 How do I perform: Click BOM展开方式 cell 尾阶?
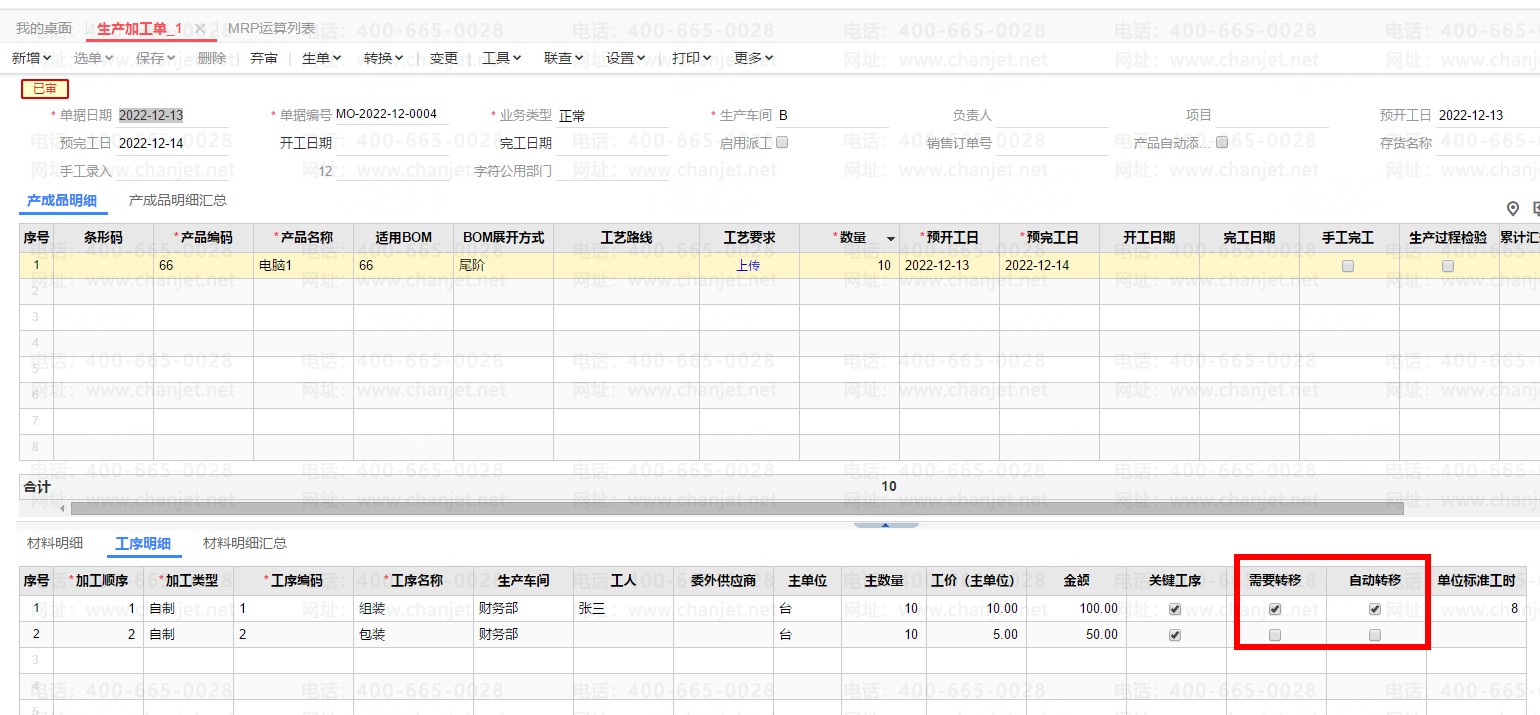tap(503, 266)
